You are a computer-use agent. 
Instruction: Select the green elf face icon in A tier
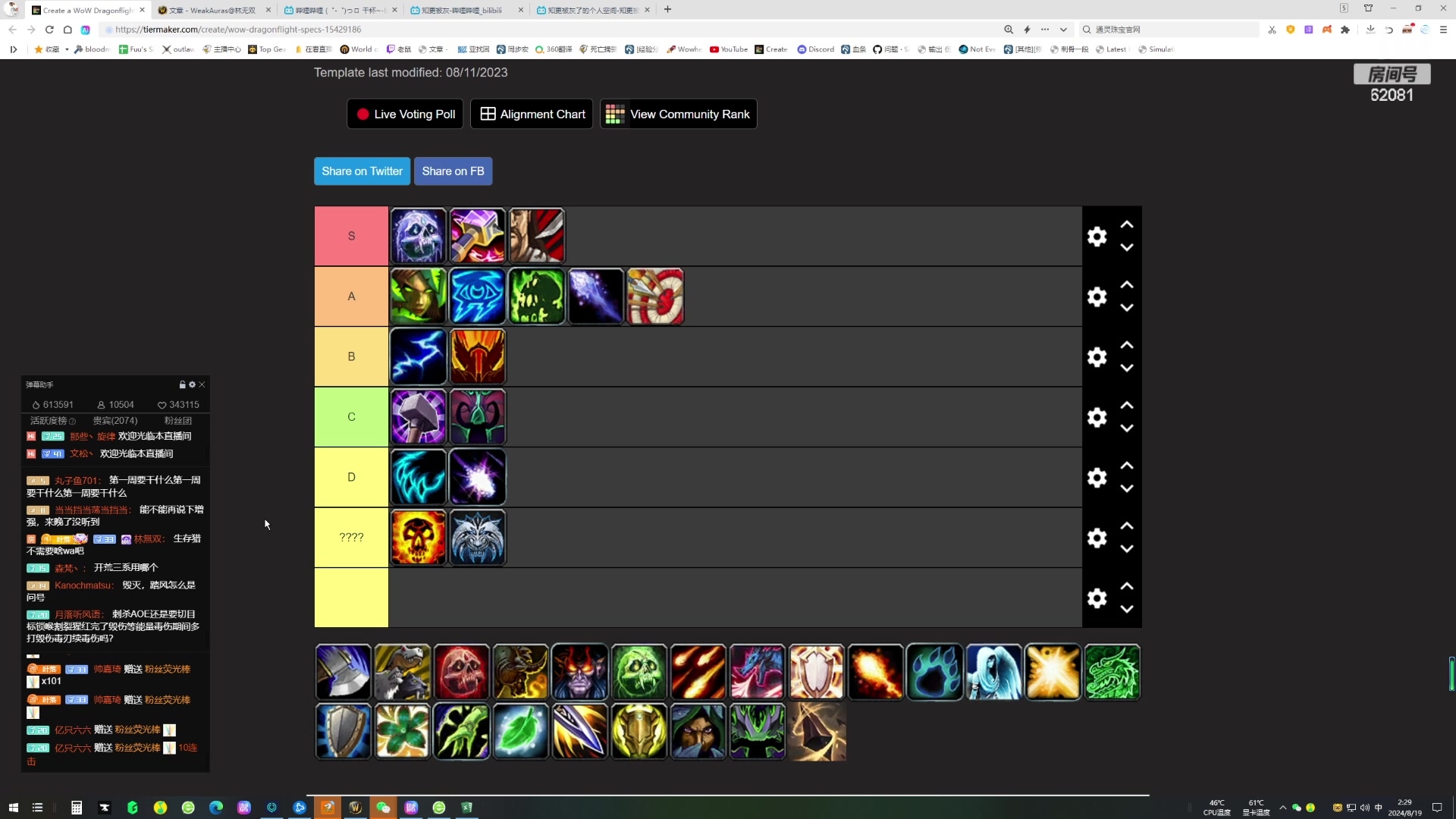coord(419,297)
